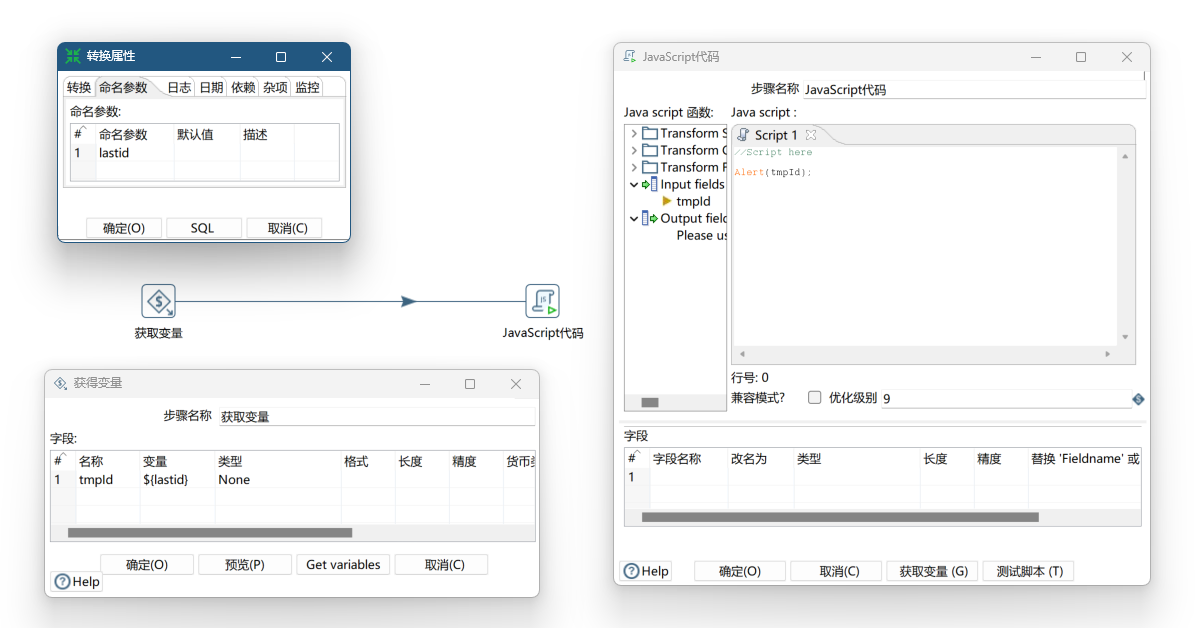This screenshot has width=1195, height=628.
Task: Click the JavaScript代码 step icon on canvas
Action: click(x=542, y=301)
